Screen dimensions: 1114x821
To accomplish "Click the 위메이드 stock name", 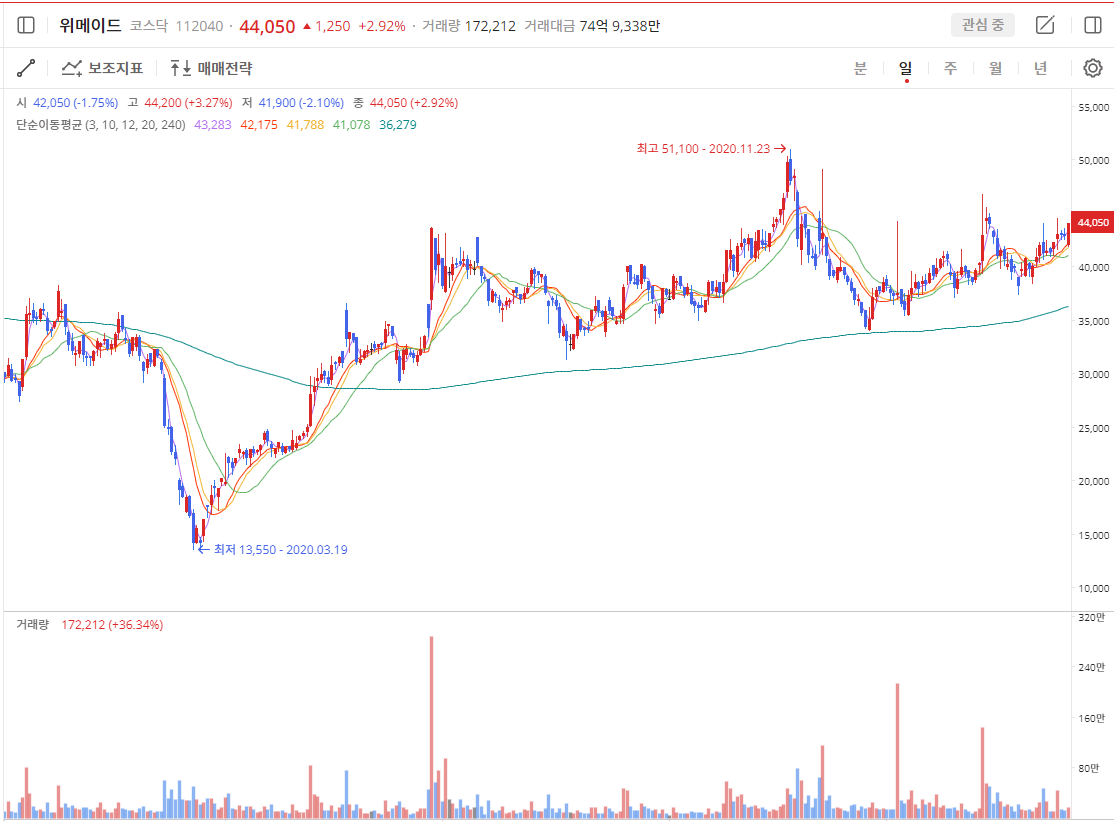I will tap(90, 26).
